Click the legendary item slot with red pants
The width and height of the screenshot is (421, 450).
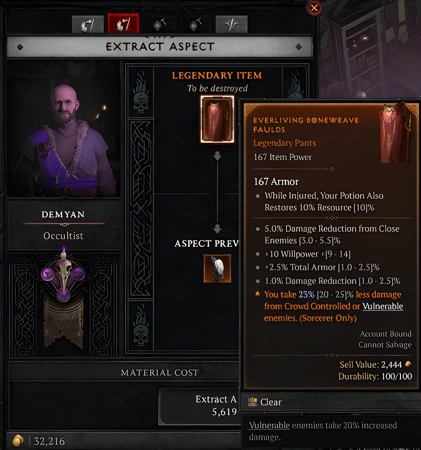tap(217, 119)
